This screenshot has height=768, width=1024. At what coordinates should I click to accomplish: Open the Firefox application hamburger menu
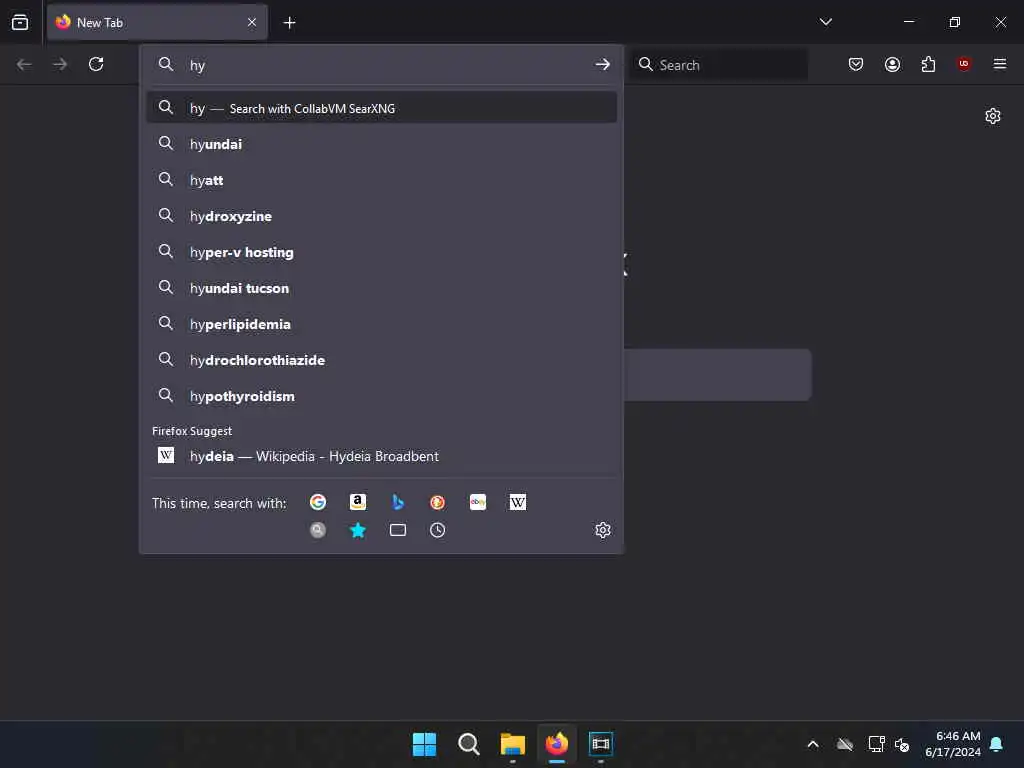[x=1000, y=64]
